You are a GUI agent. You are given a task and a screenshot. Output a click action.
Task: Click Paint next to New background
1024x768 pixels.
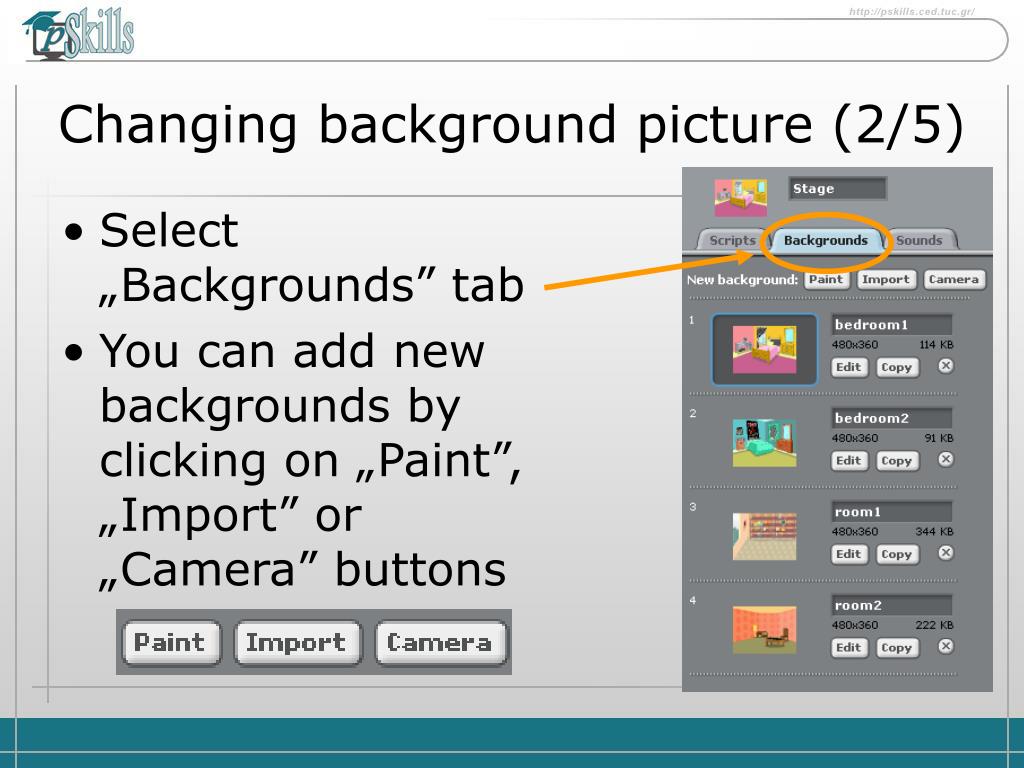[826, 280]
